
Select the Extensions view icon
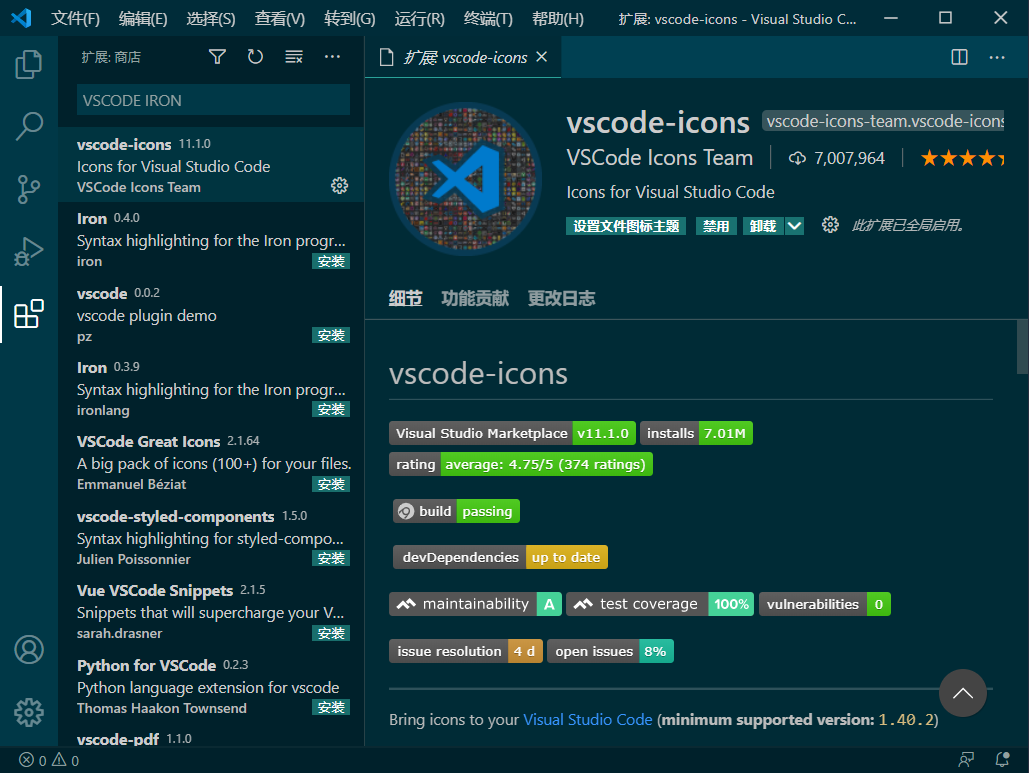[29, 314]
